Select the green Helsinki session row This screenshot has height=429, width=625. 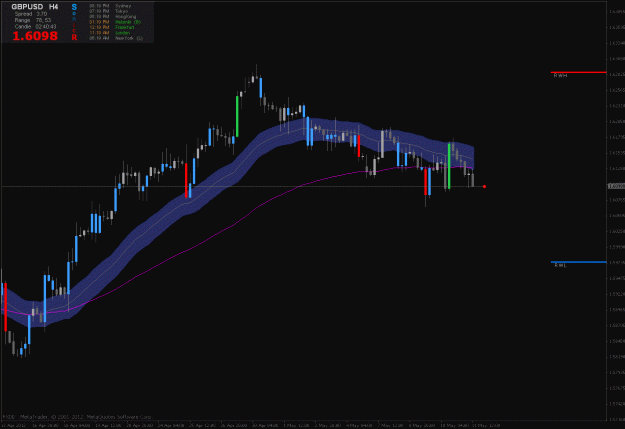115,22
